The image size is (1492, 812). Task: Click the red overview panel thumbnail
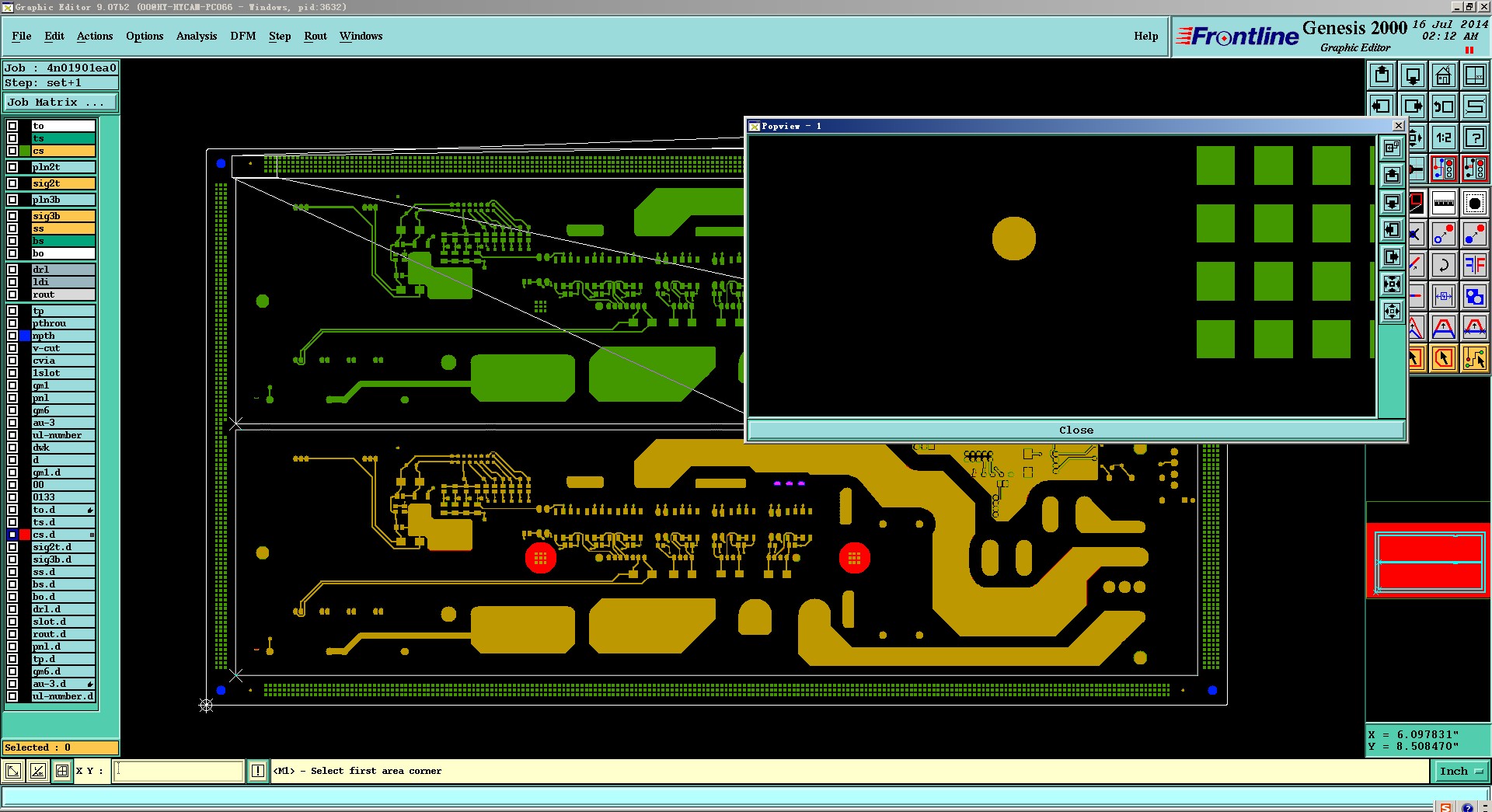click(1428, 559)
